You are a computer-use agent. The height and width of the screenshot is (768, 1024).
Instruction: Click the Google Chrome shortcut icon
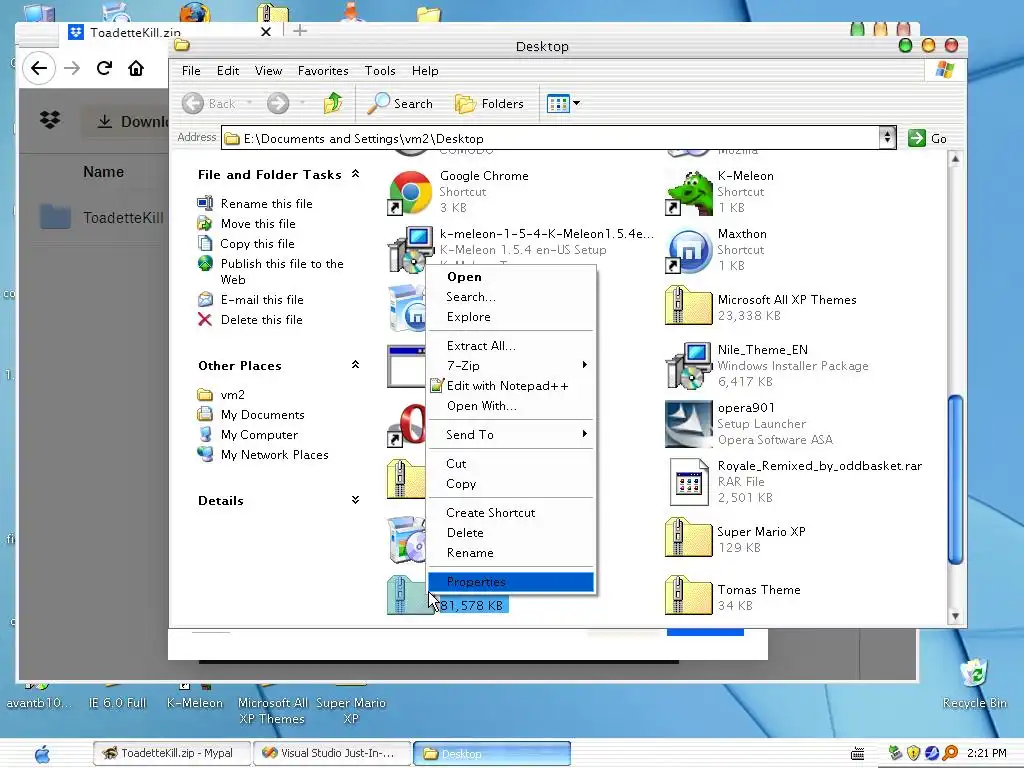[x=409, y=192]
